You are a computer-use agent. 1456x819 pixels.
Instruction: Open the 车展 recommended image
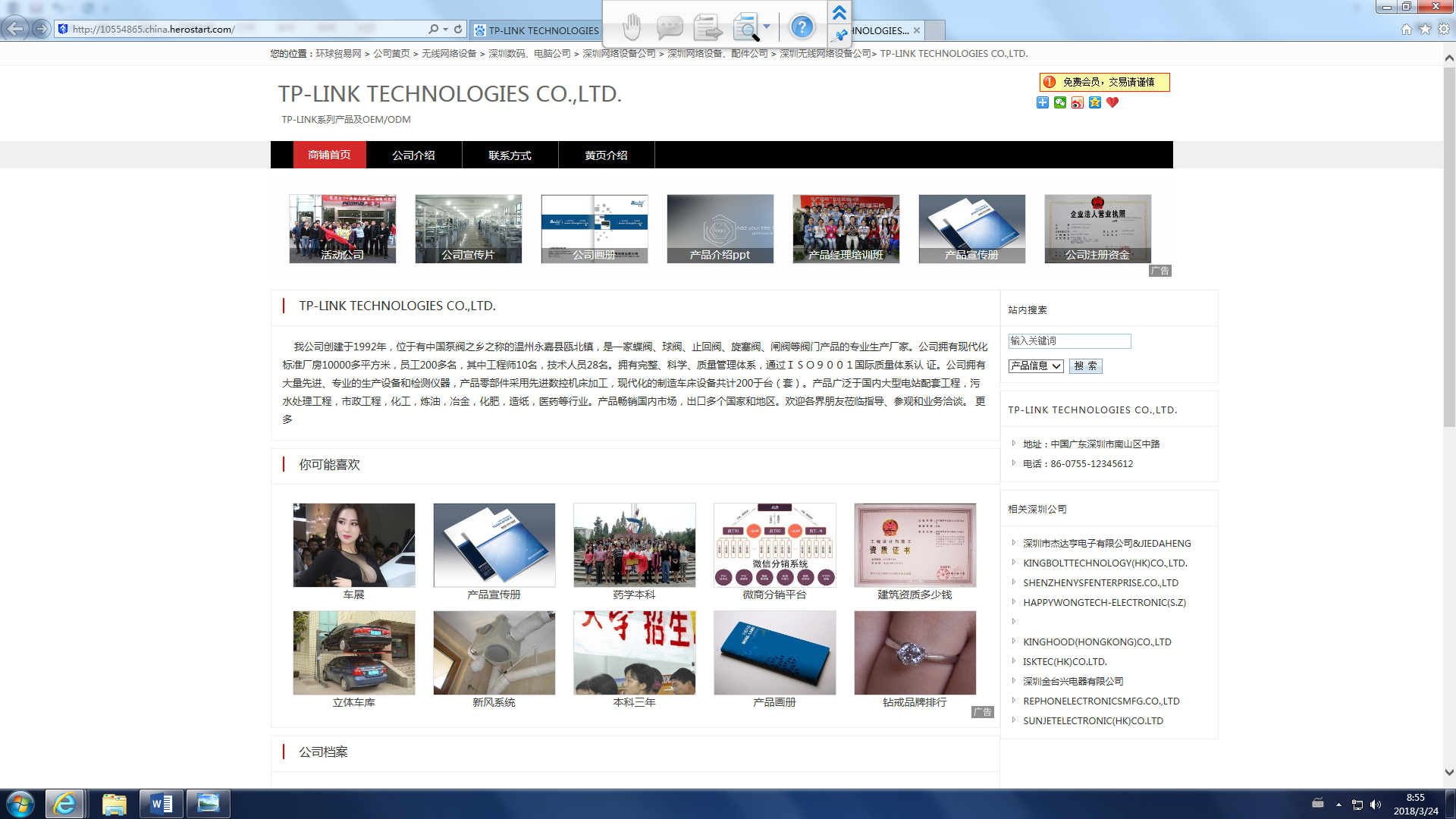[354, 545]
